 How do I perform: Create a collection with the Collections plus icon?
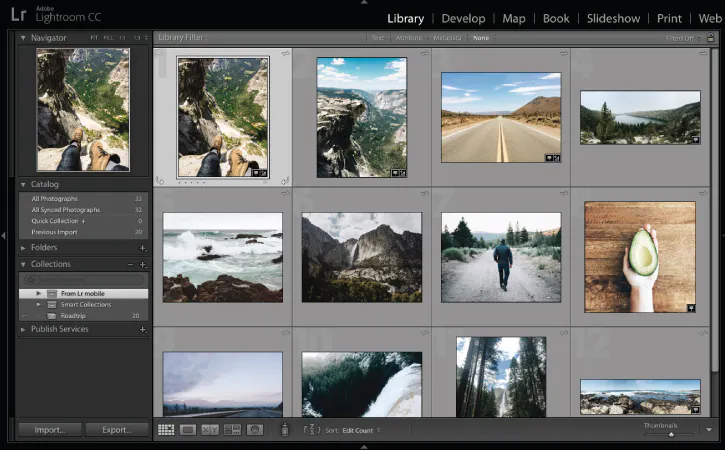[143, 265]
